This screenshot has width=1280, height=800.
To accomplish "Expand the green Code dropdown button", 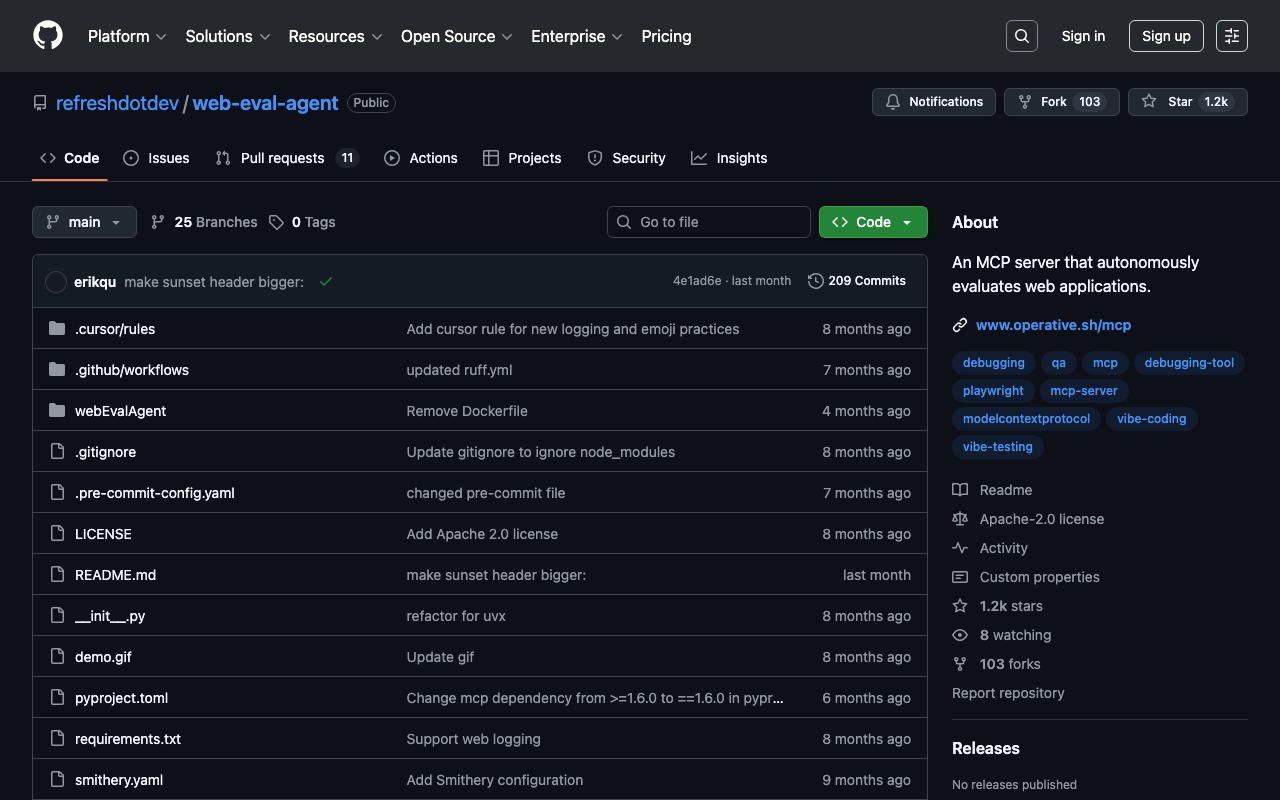I will 873,222.
